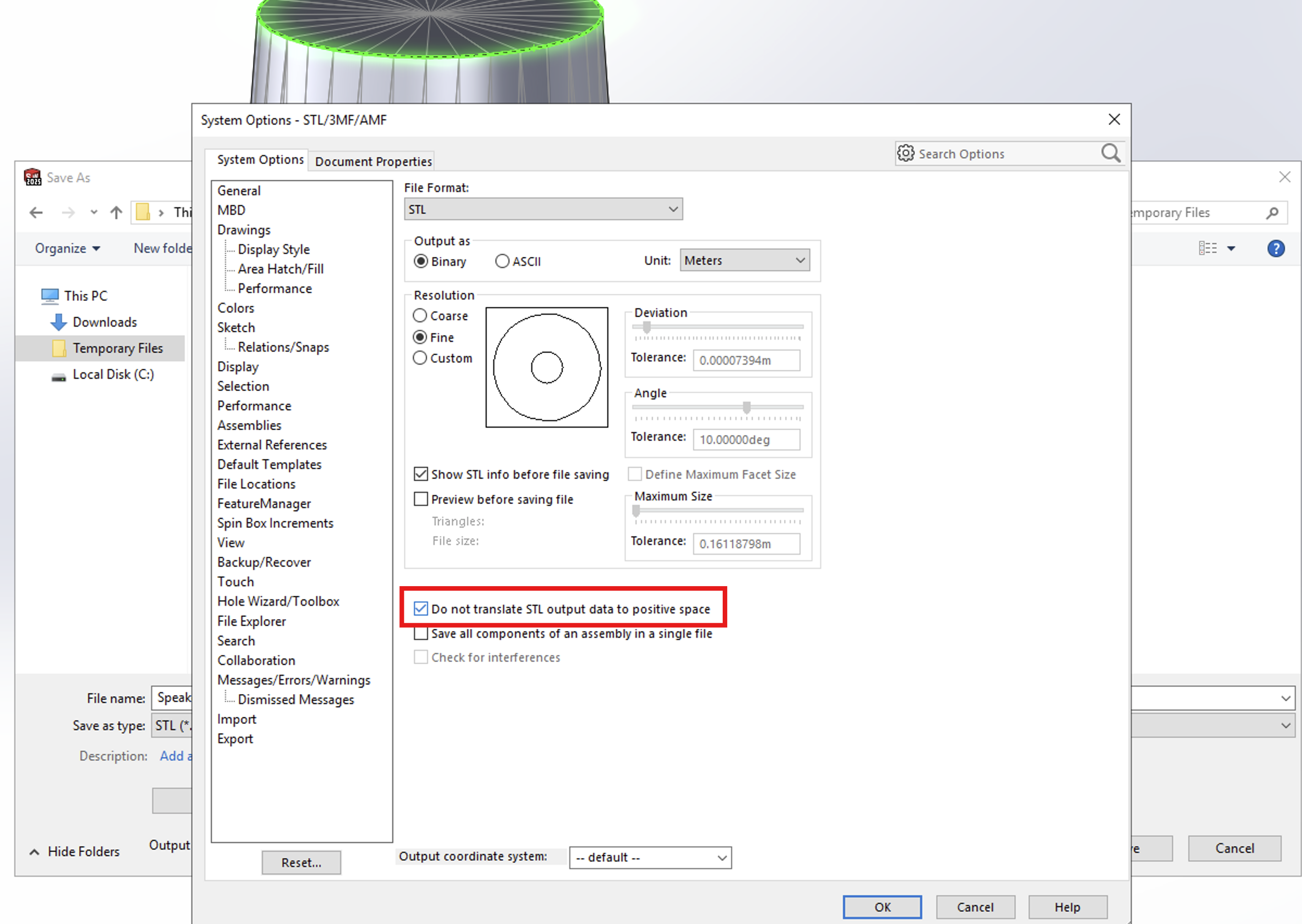Select Hole Wizard/Toolbox category
This screenshot has height=924, width=1302.
click(x=278, y=602)
